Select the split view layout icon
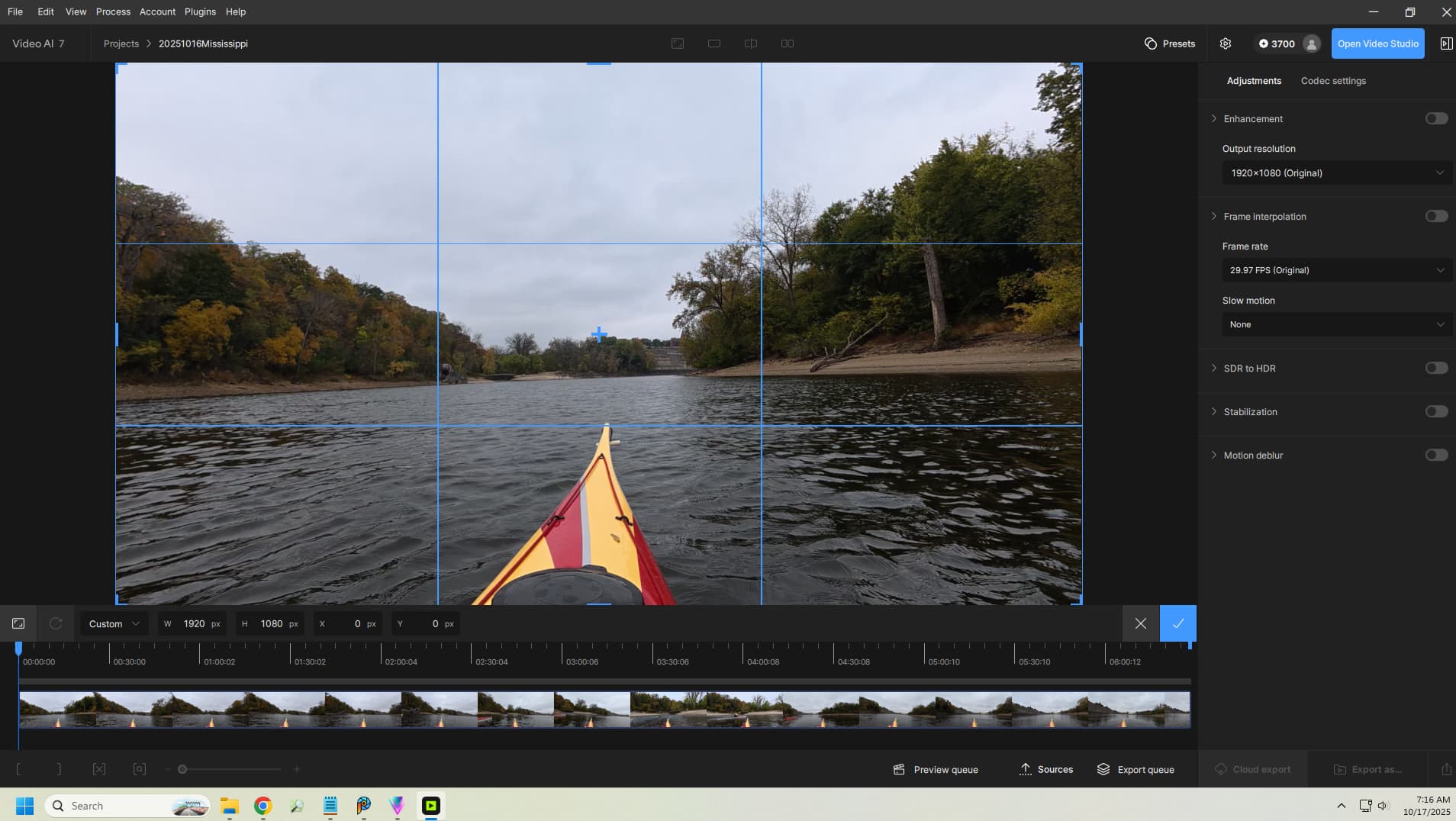Image resolution: width=1456 pixels, height=821 pixels. [751, 43]
